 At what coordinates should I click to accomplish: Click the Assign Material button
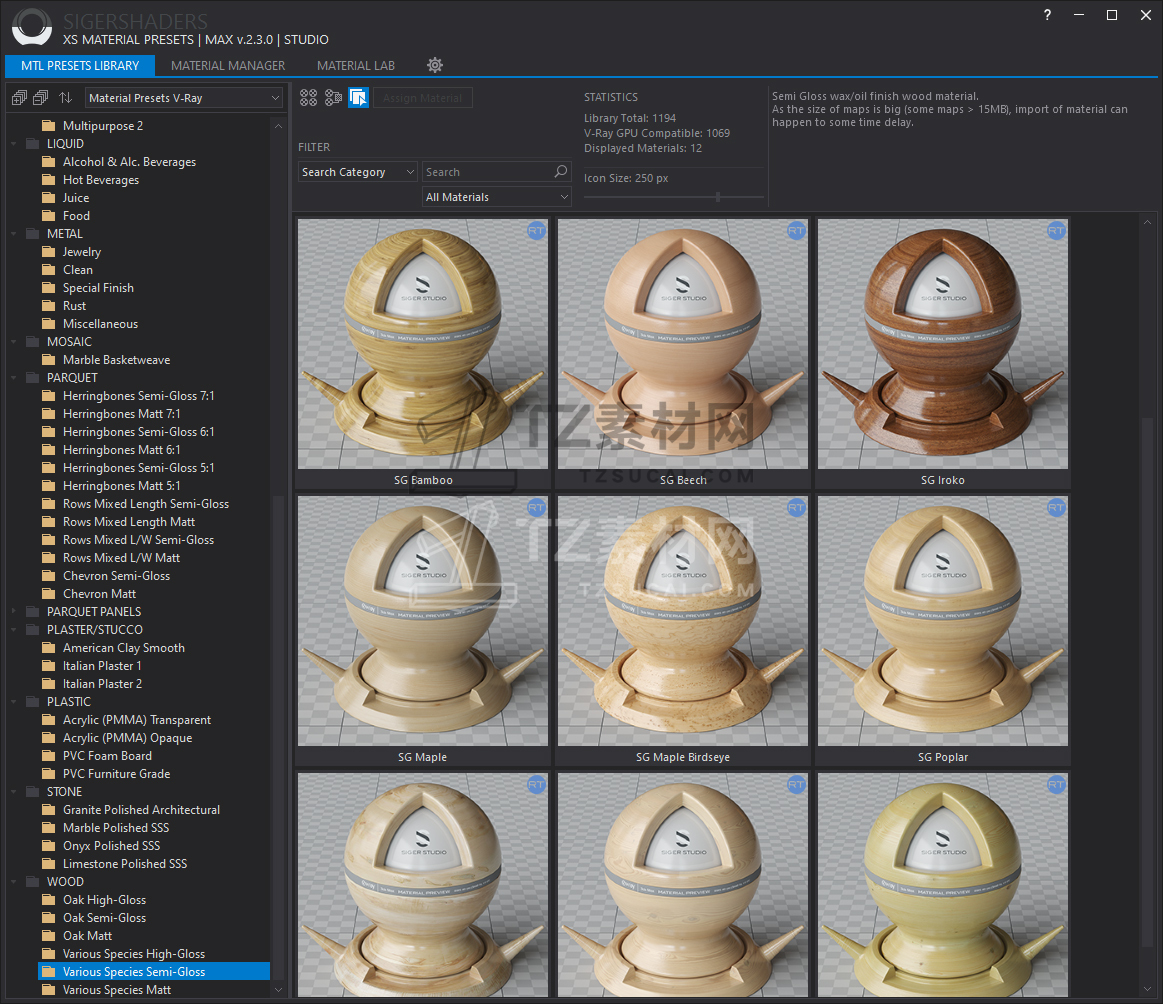point(423,98)
